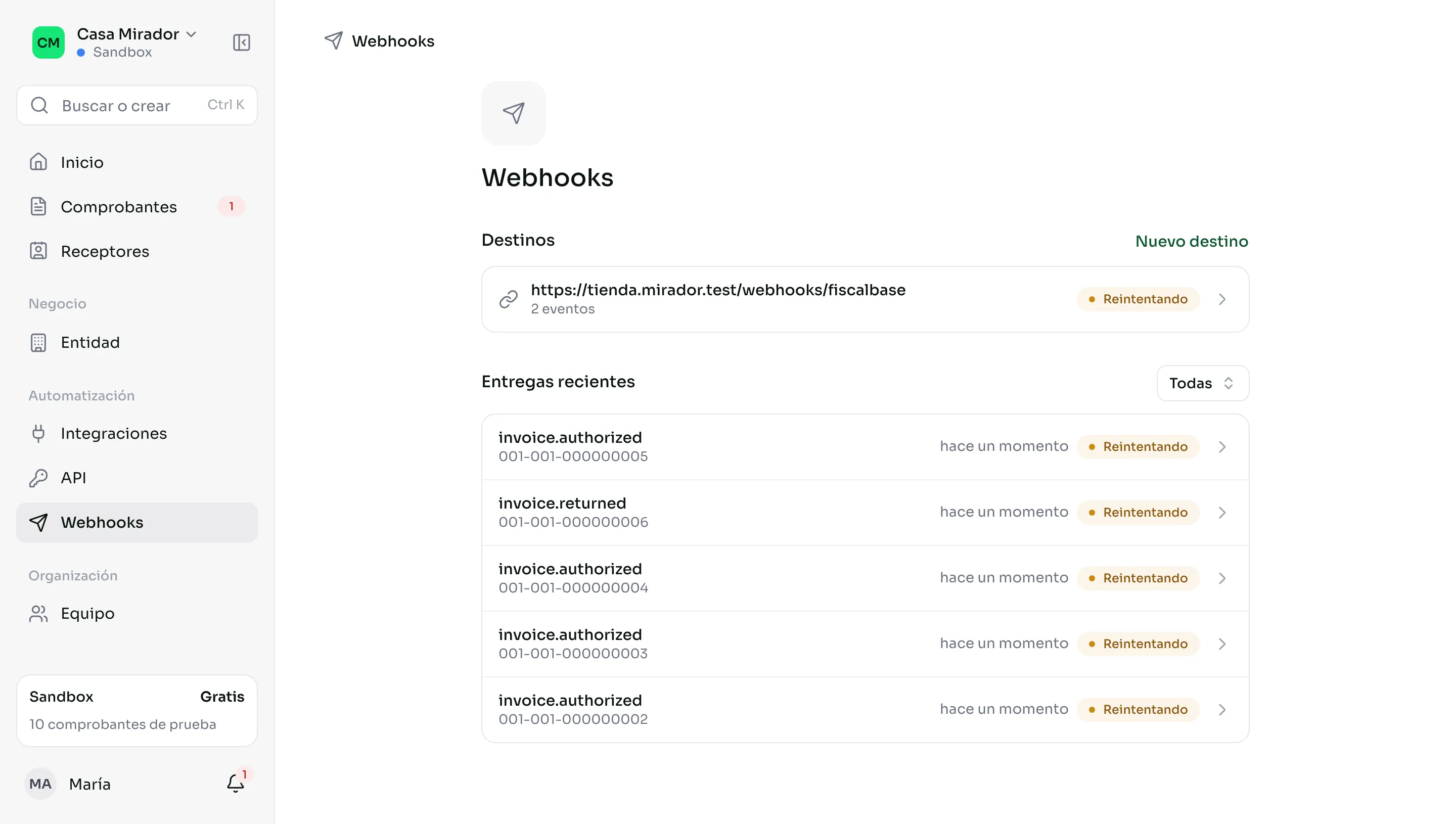Click 10 comprobantes de prueba text
Screen dimensions: 1456x824
point(122,724)
